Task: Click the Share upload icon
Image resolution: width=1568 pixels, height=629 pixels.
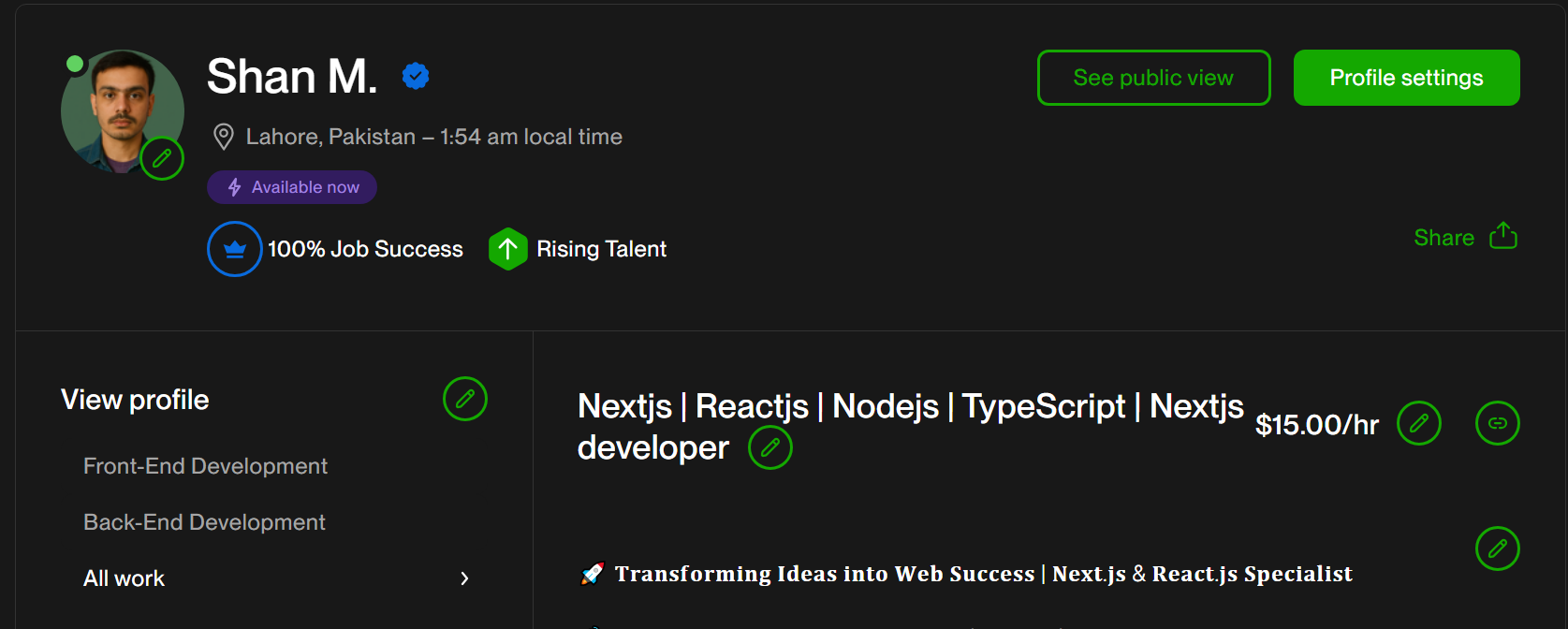Action: click(x=1502, y=236)
